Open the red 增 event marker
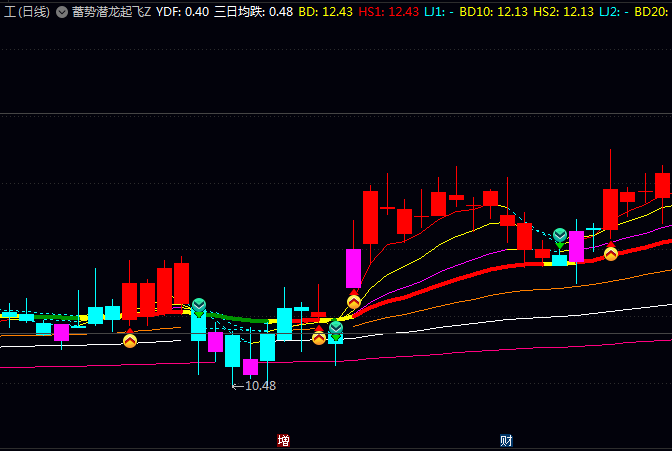The width and height of the screenshot is (672, 451). pos(283,440)
